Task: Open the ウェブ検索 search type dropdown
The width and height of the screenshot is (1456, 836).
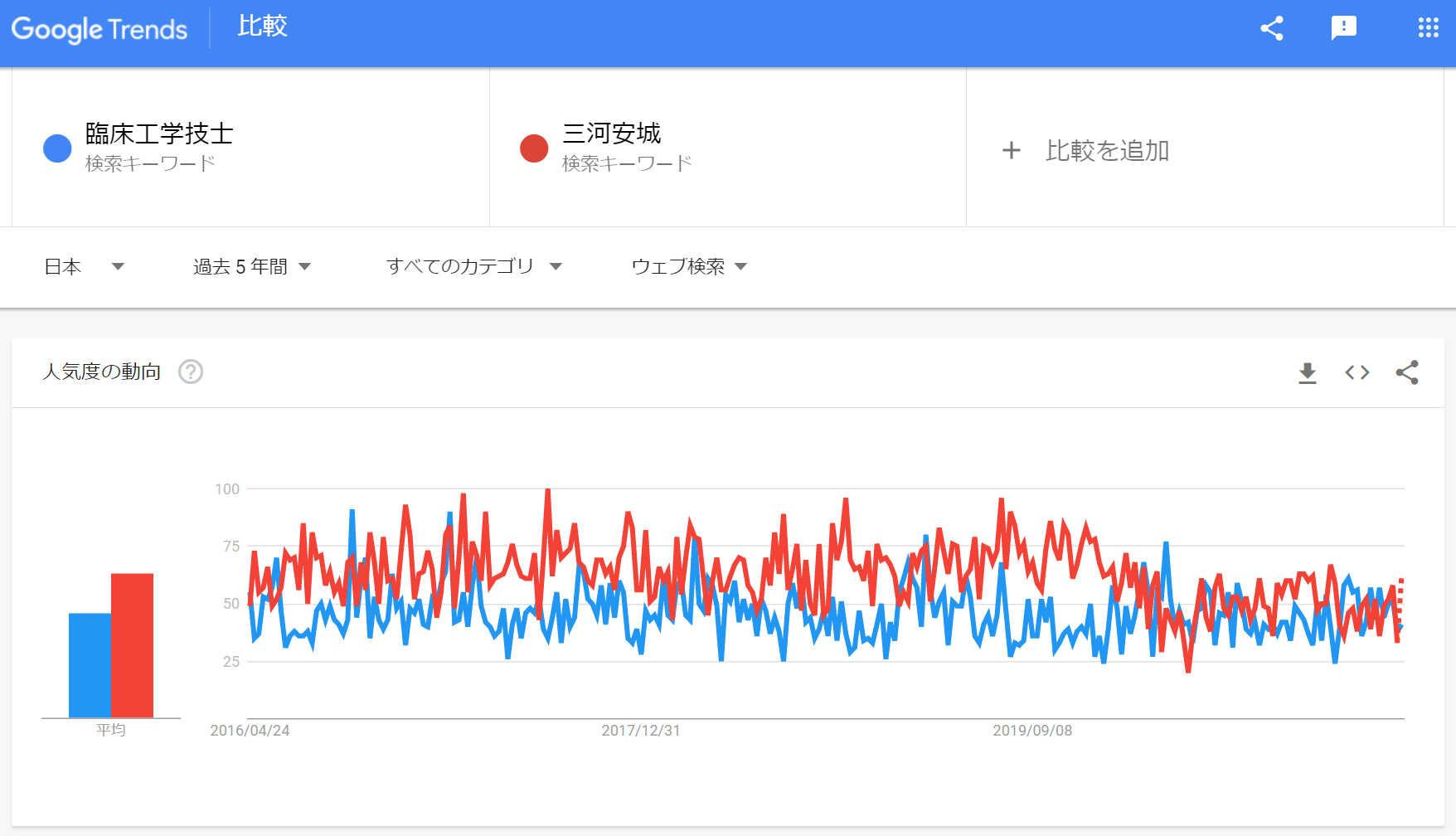Action: coord(689,266)
